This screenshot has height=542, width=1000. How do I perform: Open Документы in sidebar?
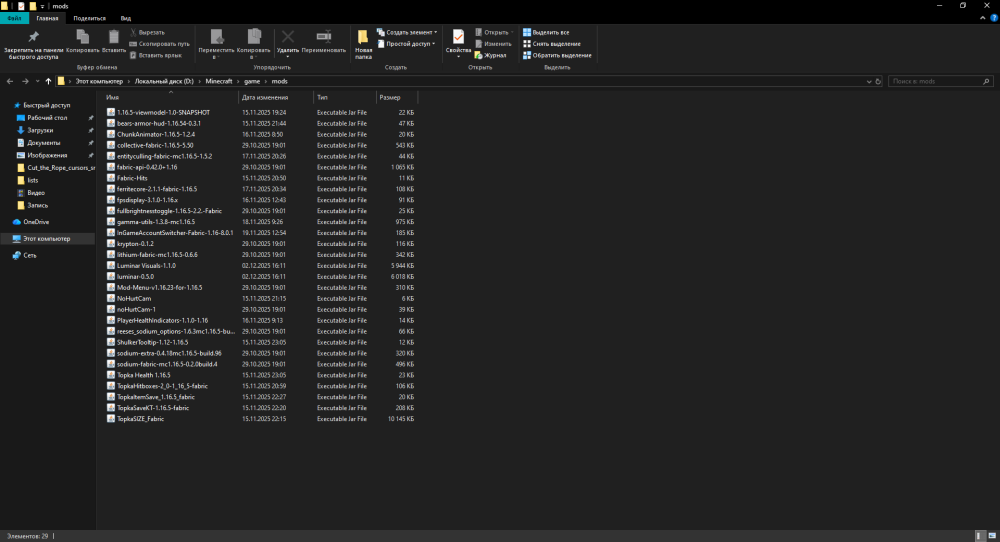[x=43, y=143]
